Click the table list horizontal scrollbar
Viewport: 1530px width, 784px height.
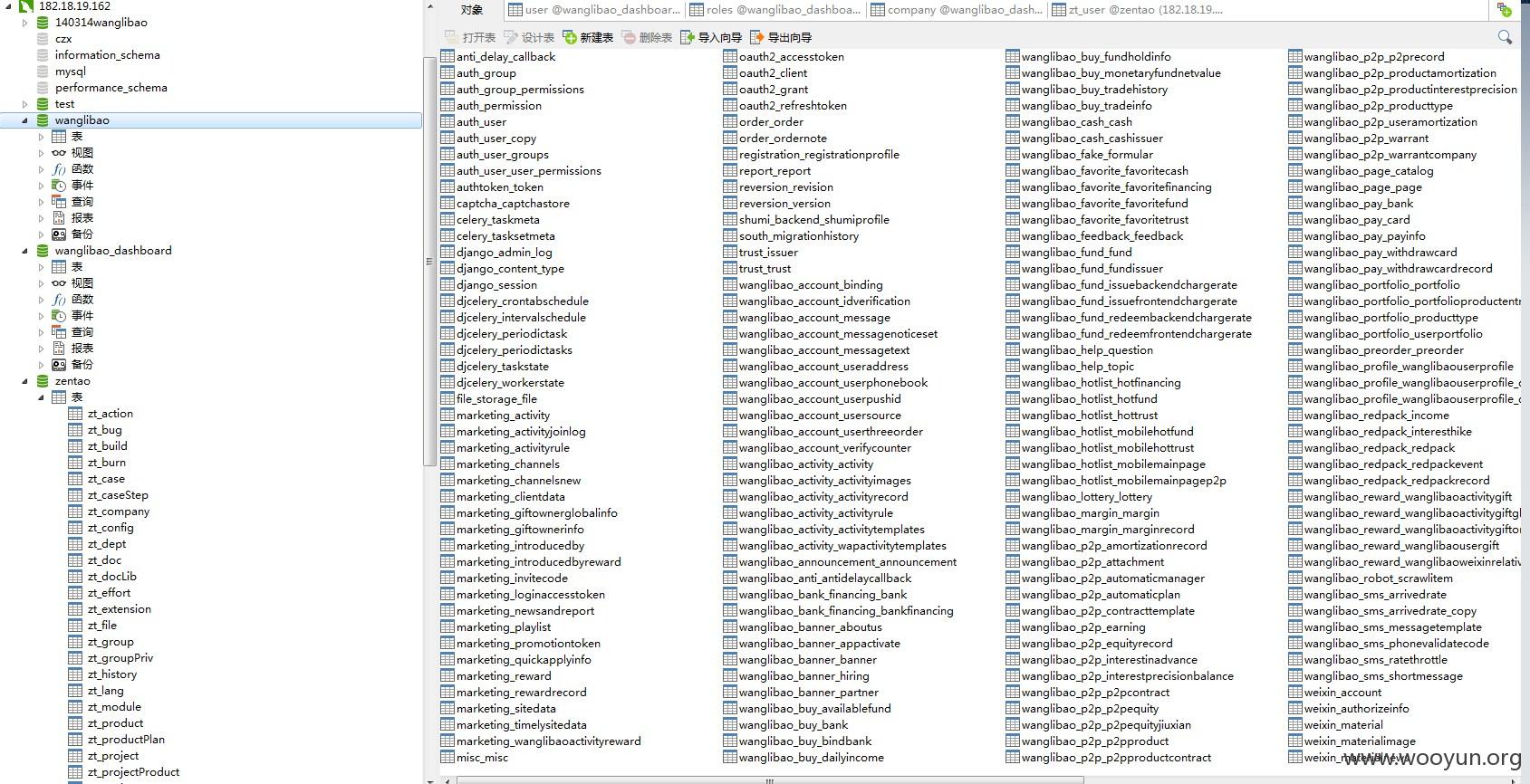(770, 779)
